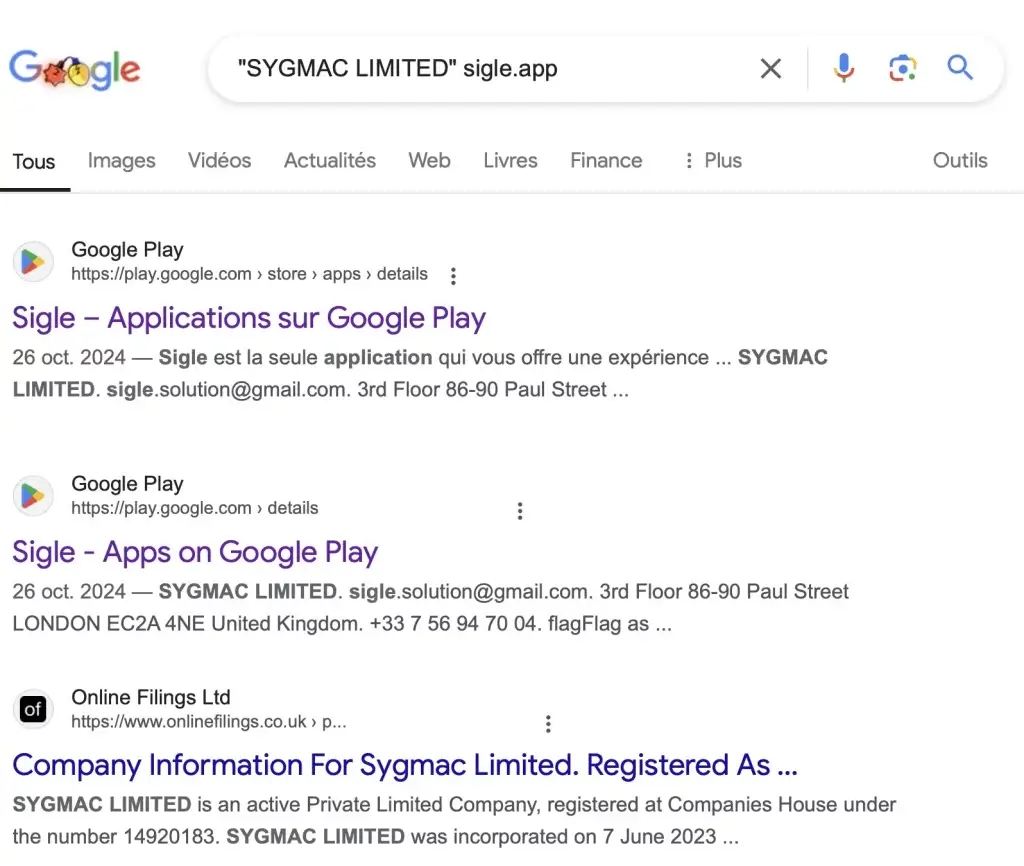Open the "Sigle – Applications sur Google Play" result
This screenshot has height=866, width=1024.
tap(249, 318)
